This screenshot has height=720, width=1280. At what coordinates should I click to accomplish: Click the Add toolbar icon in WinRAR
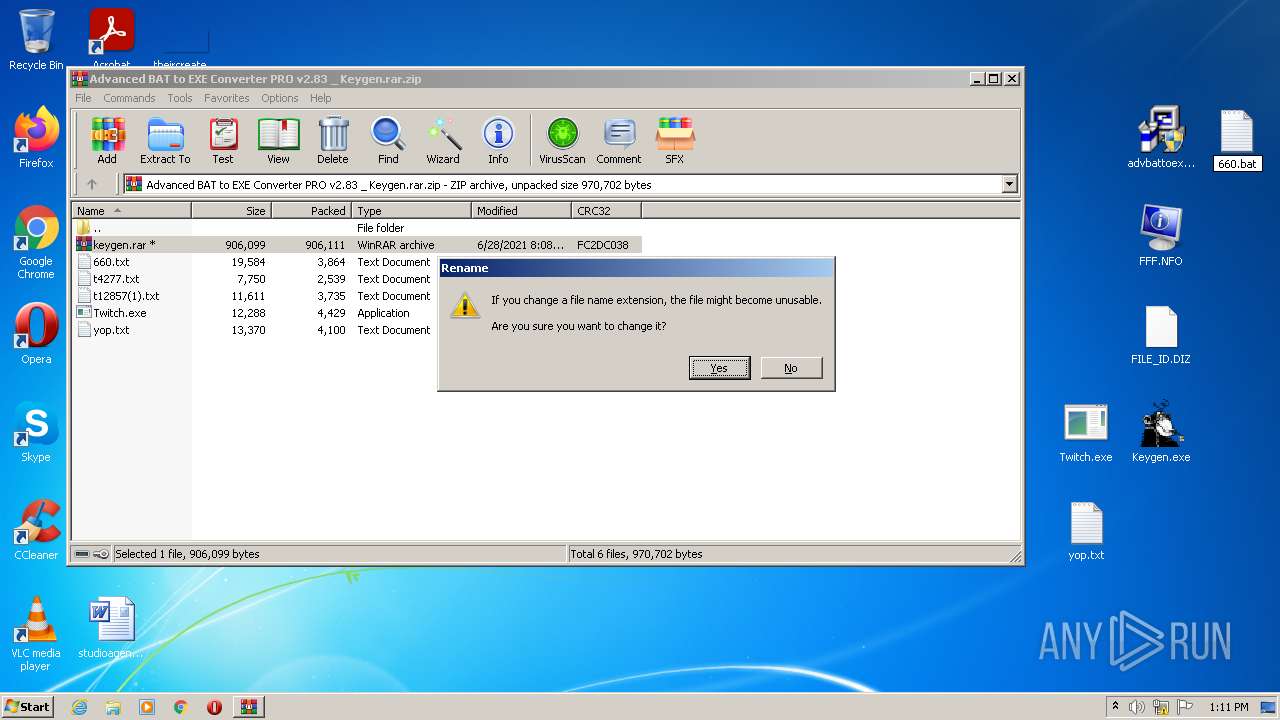107,140
